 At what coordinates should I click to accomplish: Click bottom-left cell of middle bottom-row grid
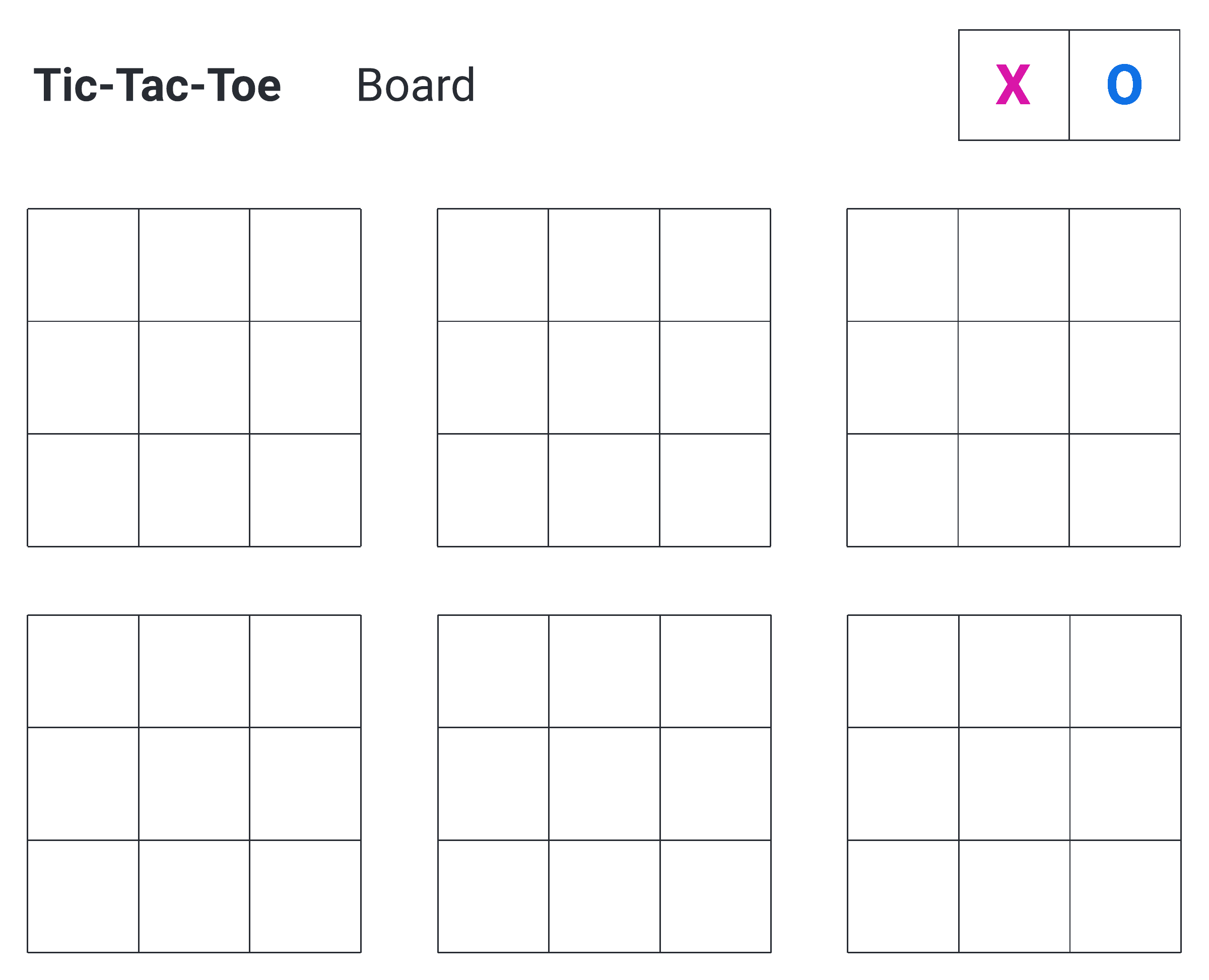pos(493,896)
